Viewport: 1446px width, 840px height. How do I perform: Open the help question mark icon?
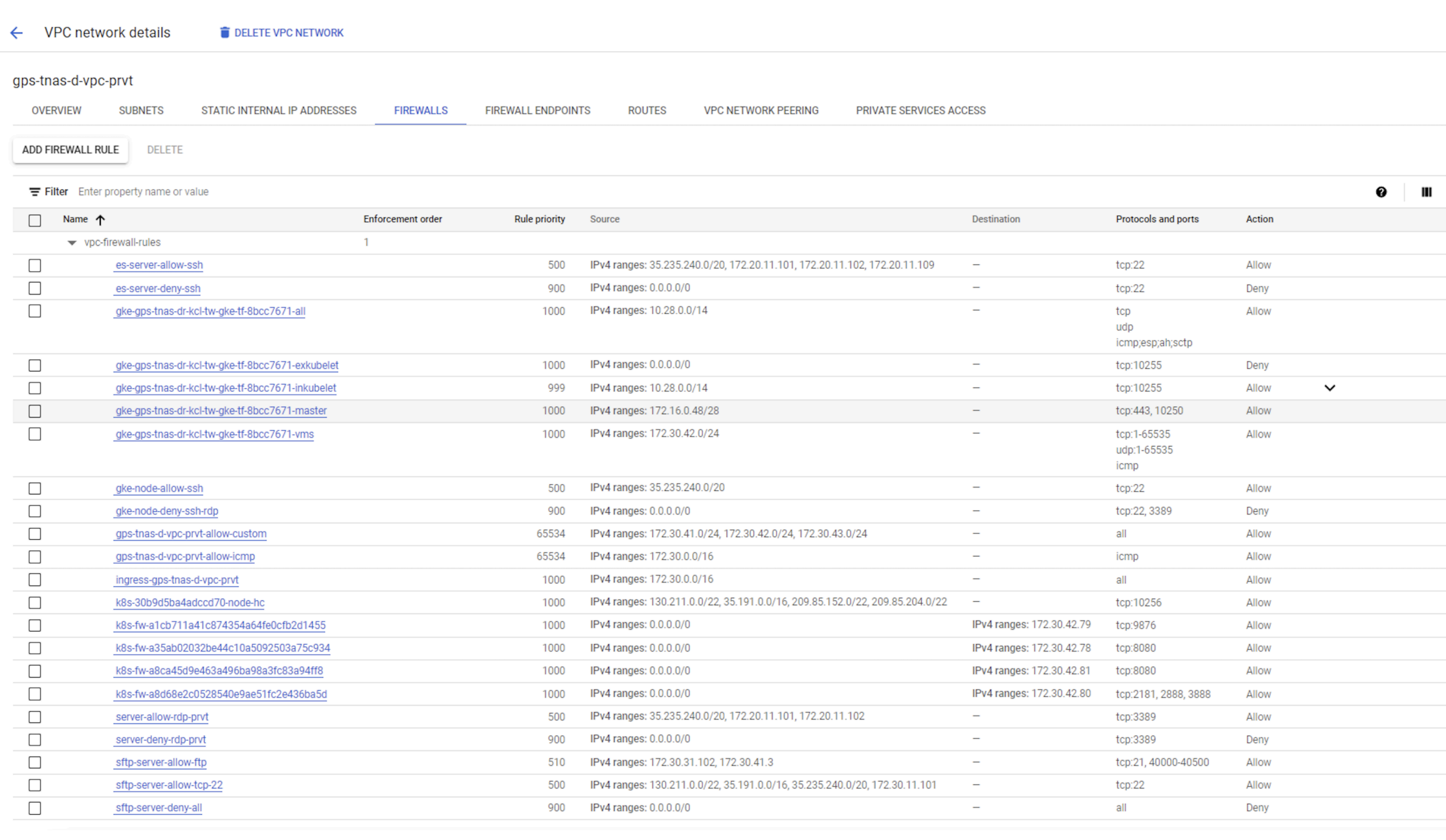[1381, 192]
